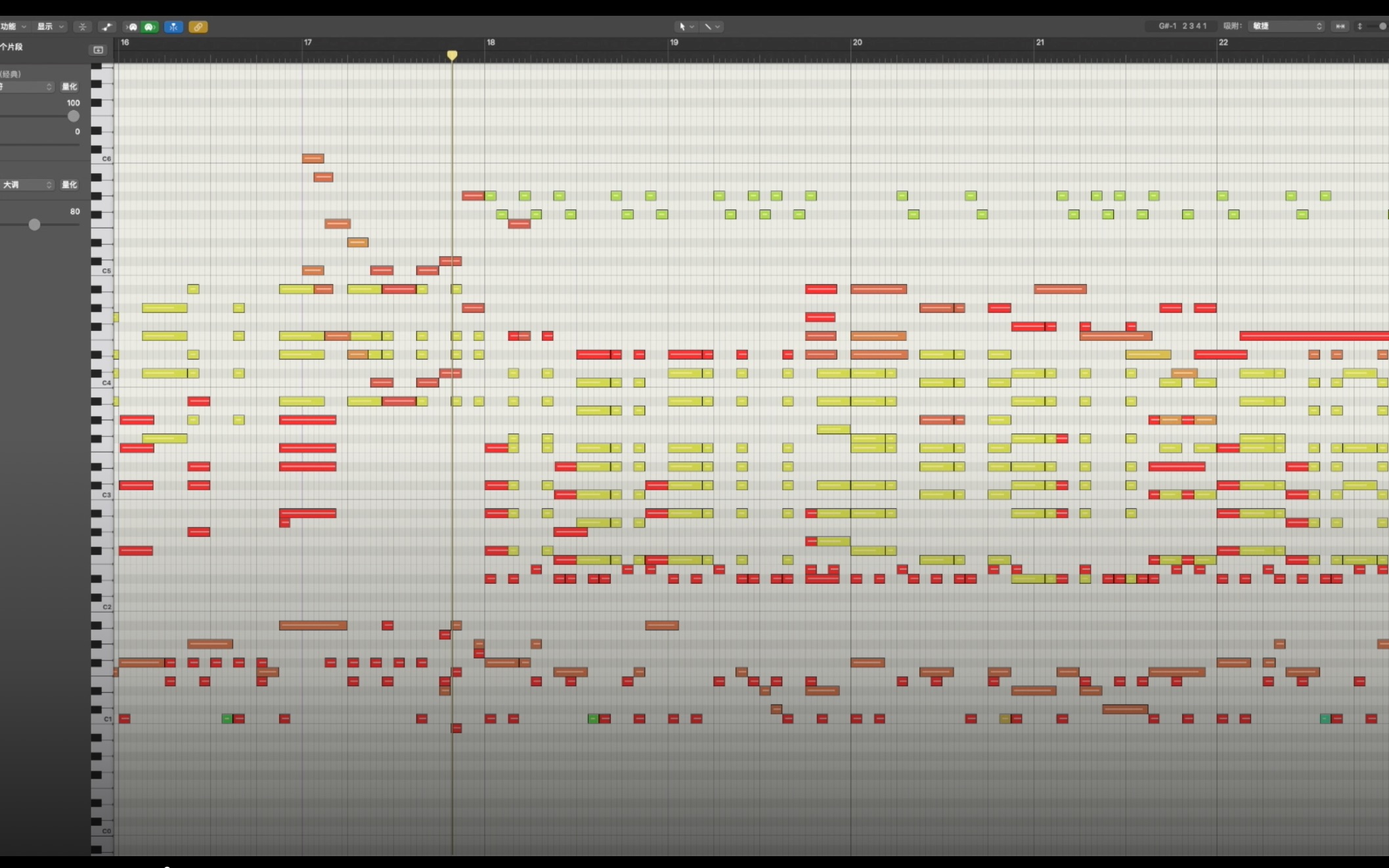Click bar 16 in the ruler

coord(125,42)
